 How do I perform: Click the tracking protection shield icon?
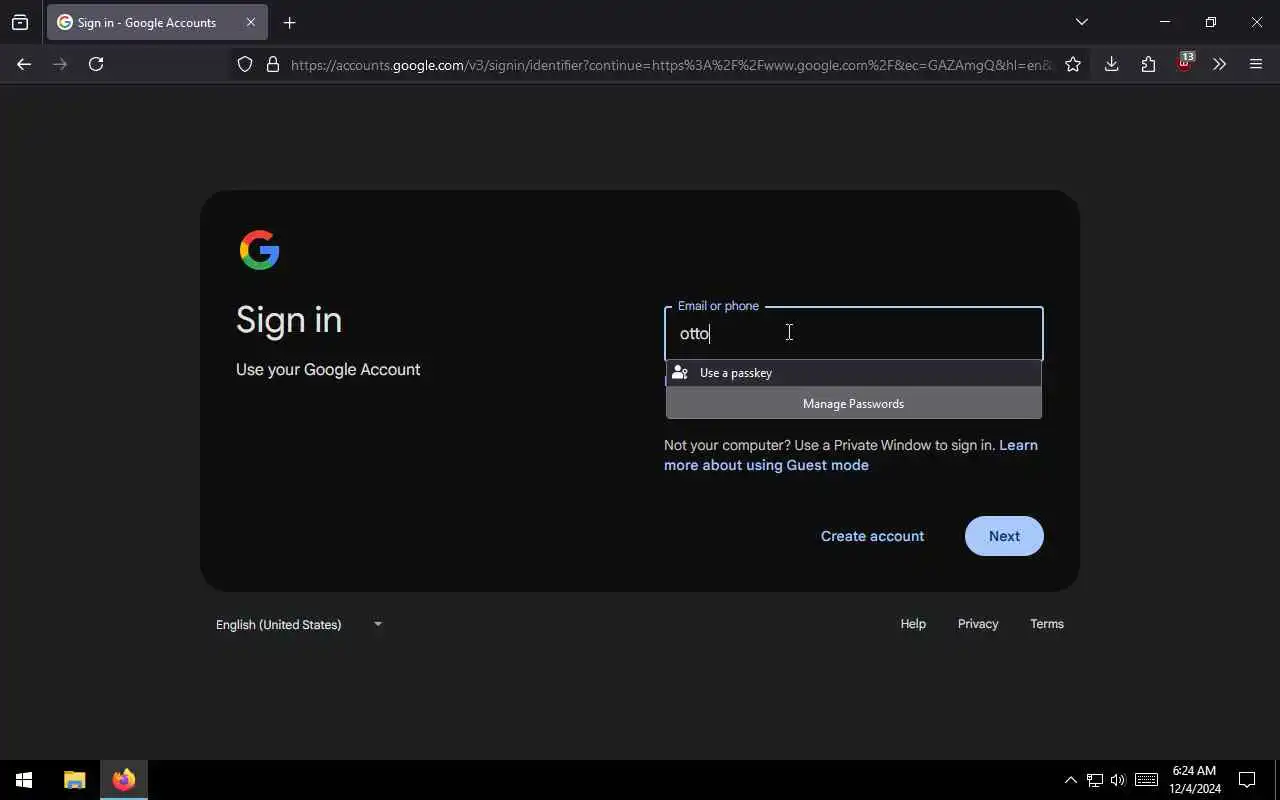point(245,64)
